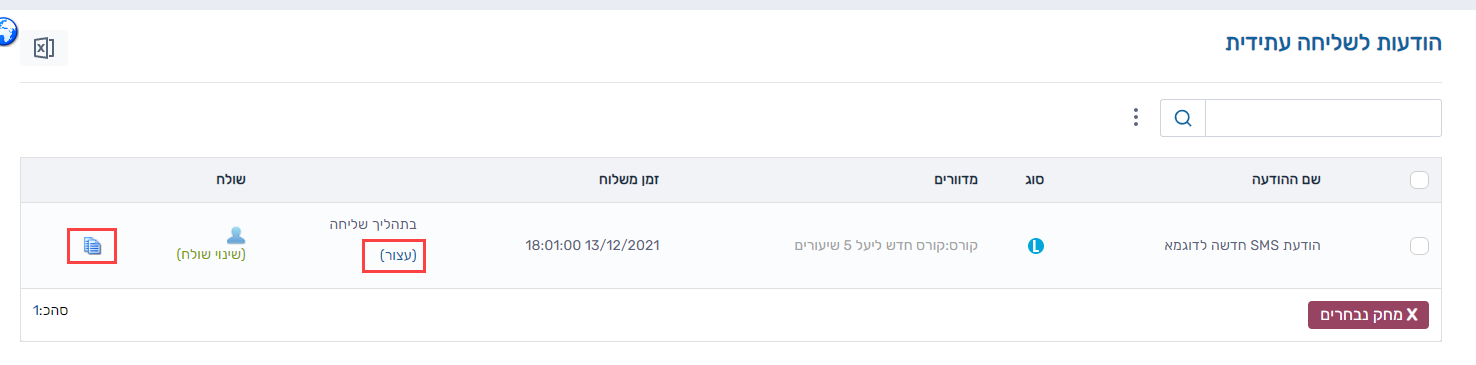Sort by מדוורים column header
The image size is (1476, 365).
[955, 180]
